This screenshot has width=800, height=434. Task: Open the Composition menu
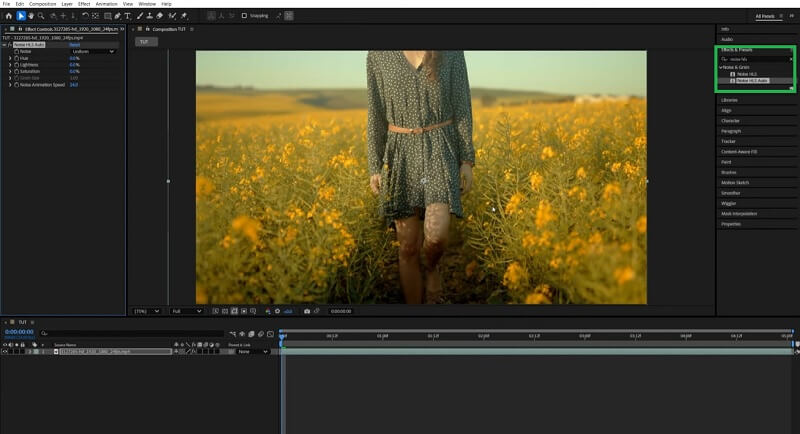pyautogui.click(x=42, y=4)
